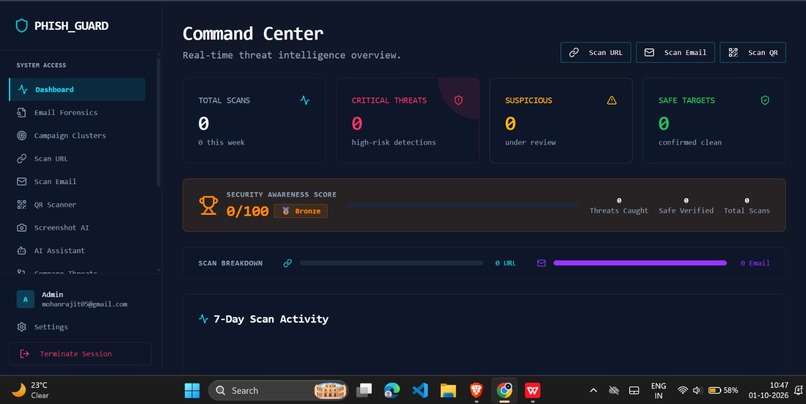Screen dimensions: 806x404
Task: Click the Chrome taskbar icon
Action: point(504,391)
